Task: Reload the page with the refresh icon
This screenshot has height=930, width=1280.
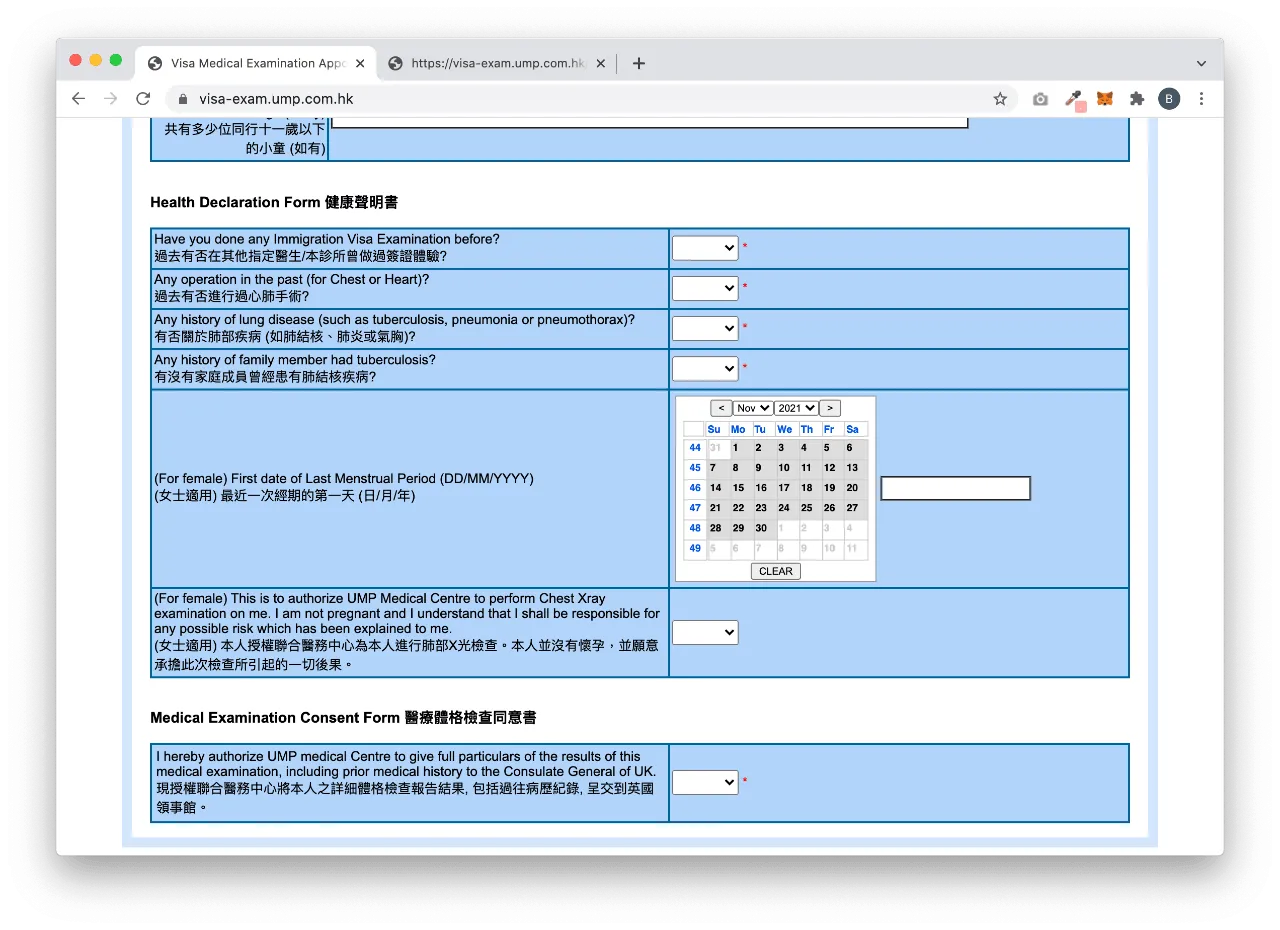Action: pos(143,99)
